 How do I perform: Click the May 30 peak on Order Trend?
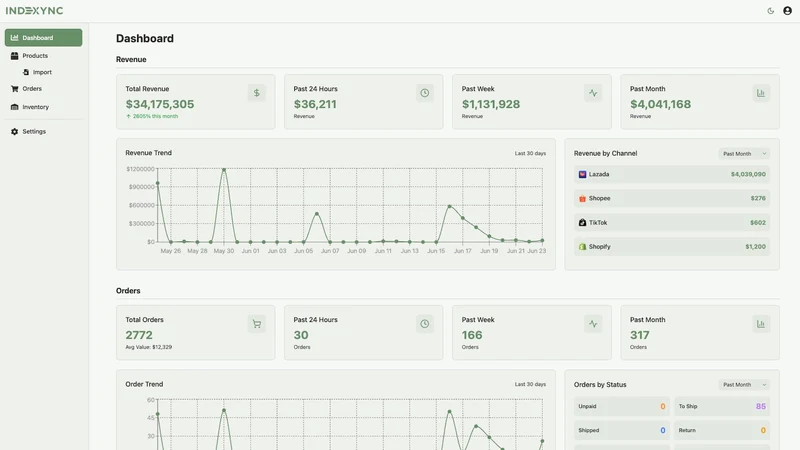pos(224,410)
